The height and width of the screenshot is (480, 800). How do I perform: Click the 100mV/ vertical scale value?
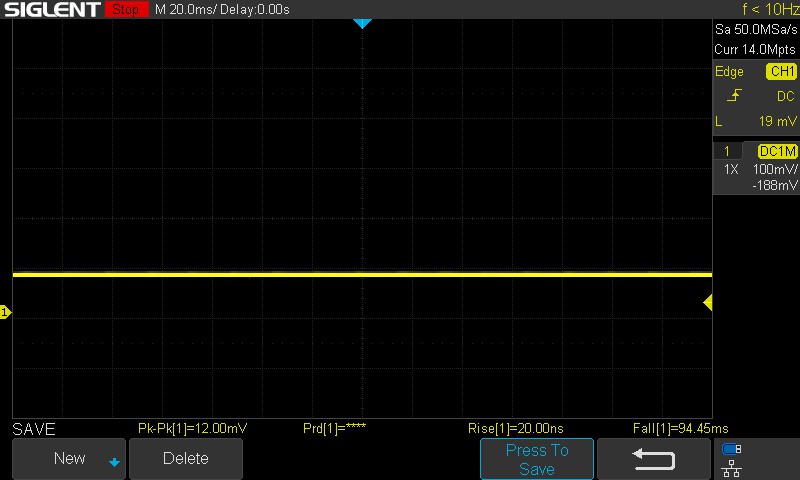coord(775,169)
